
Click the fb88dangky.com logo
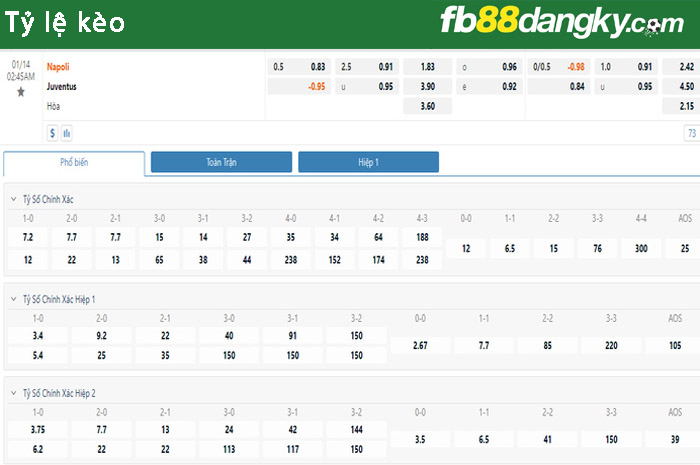(x=562, y=21)
